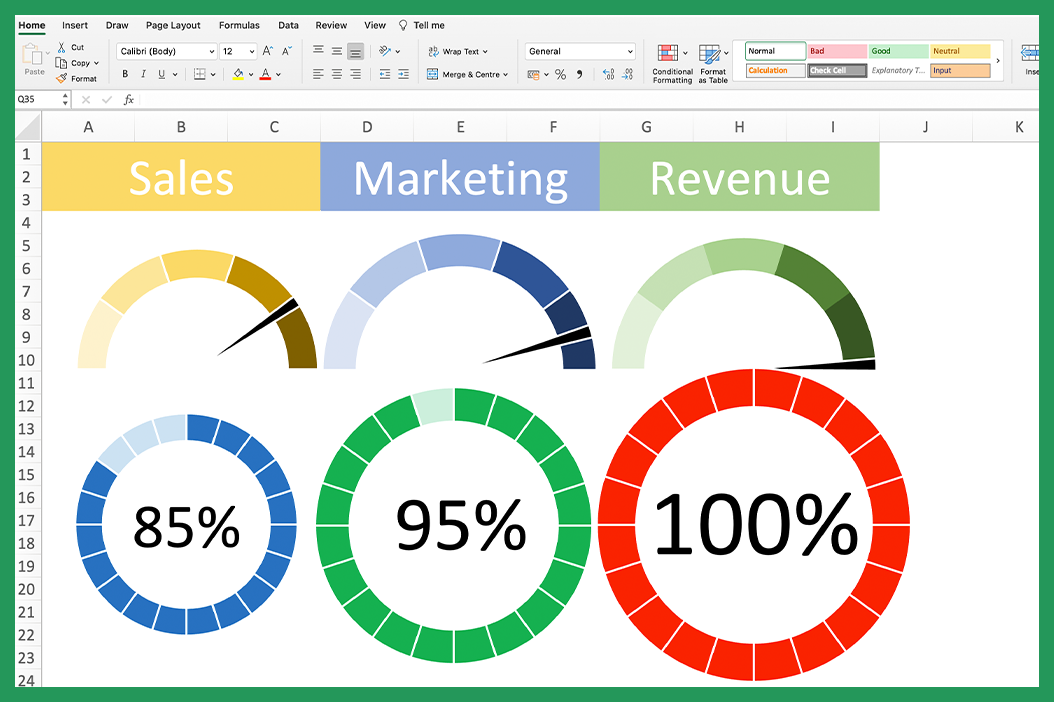Image resolution: width=1054 pixels, height=702 pixels.
Task: Select the Italic formatting icon
Action: coord(141,74)
